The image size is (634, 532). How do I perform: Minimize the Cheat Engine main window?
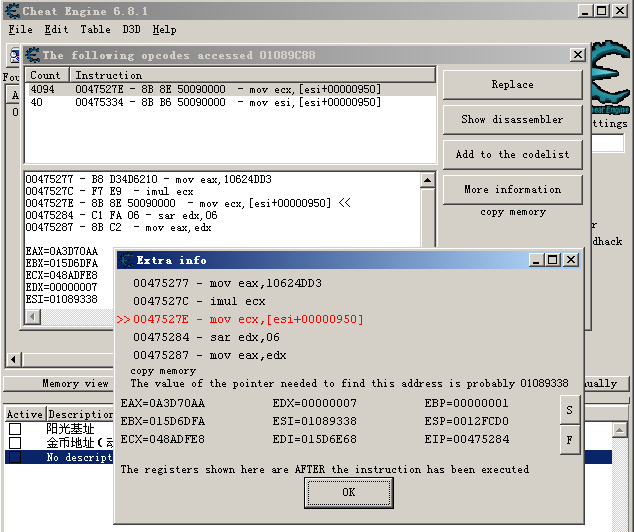click(585, 11)
